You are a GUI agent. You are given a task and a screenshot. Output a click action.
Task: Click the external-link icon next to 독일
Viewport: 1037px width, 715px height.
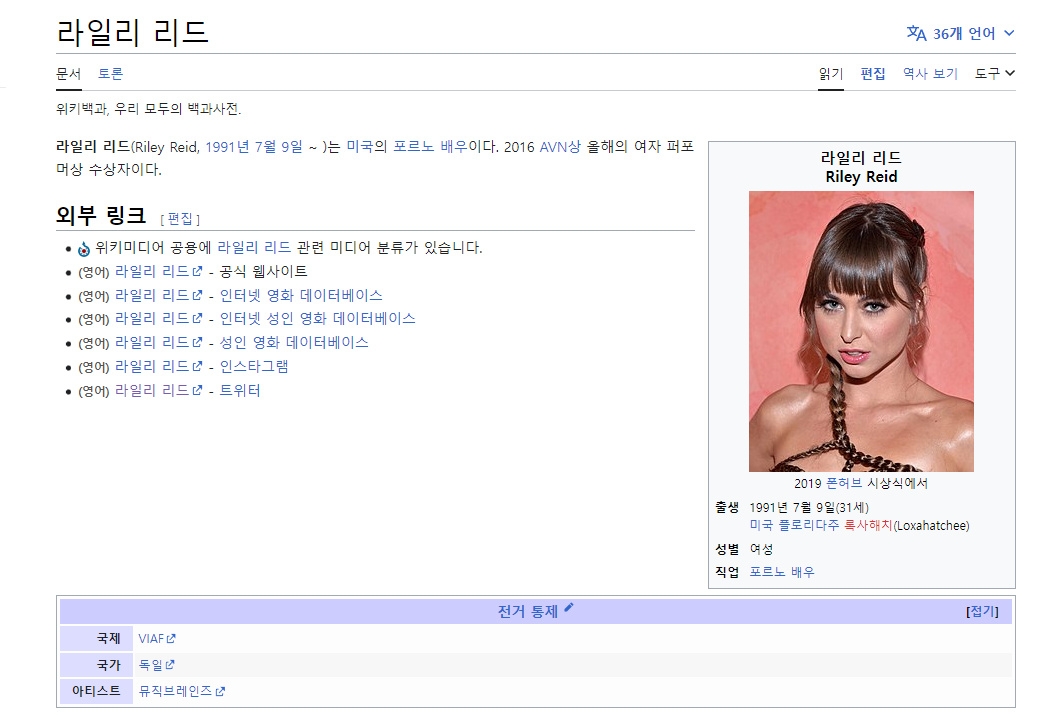click(x=170, y=665)
